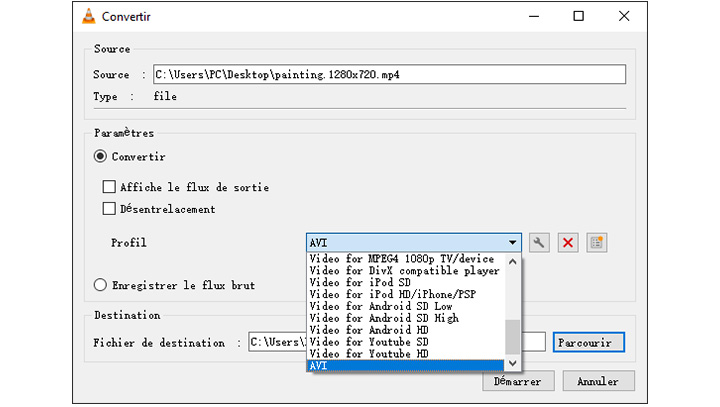Delete selected profile with red X
Viewport: 720px width, 407px height.
568,243
